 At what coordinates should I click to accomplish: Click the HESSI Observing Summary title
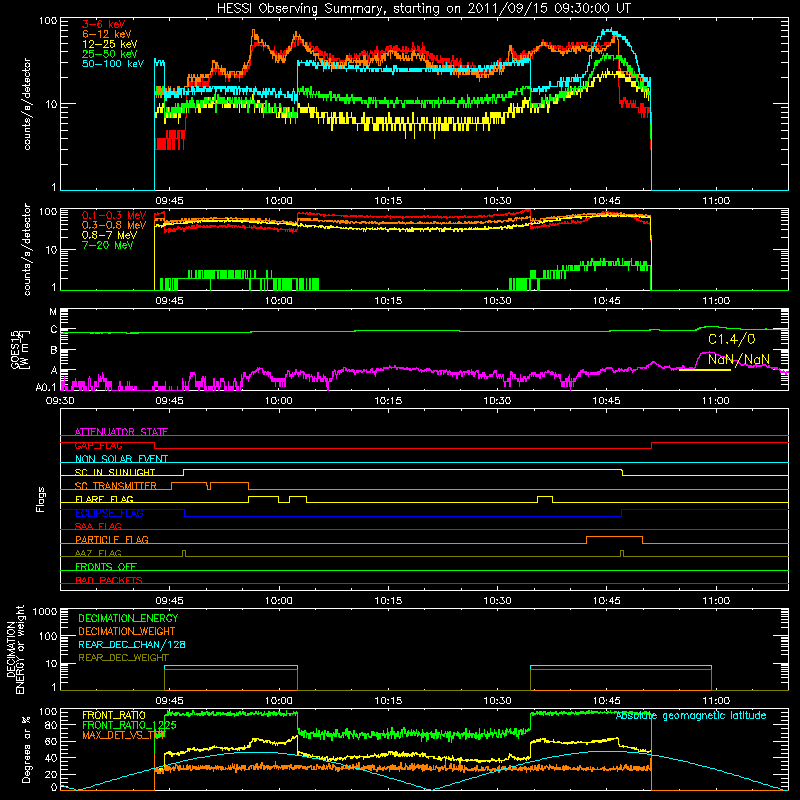tap(424, 9)
